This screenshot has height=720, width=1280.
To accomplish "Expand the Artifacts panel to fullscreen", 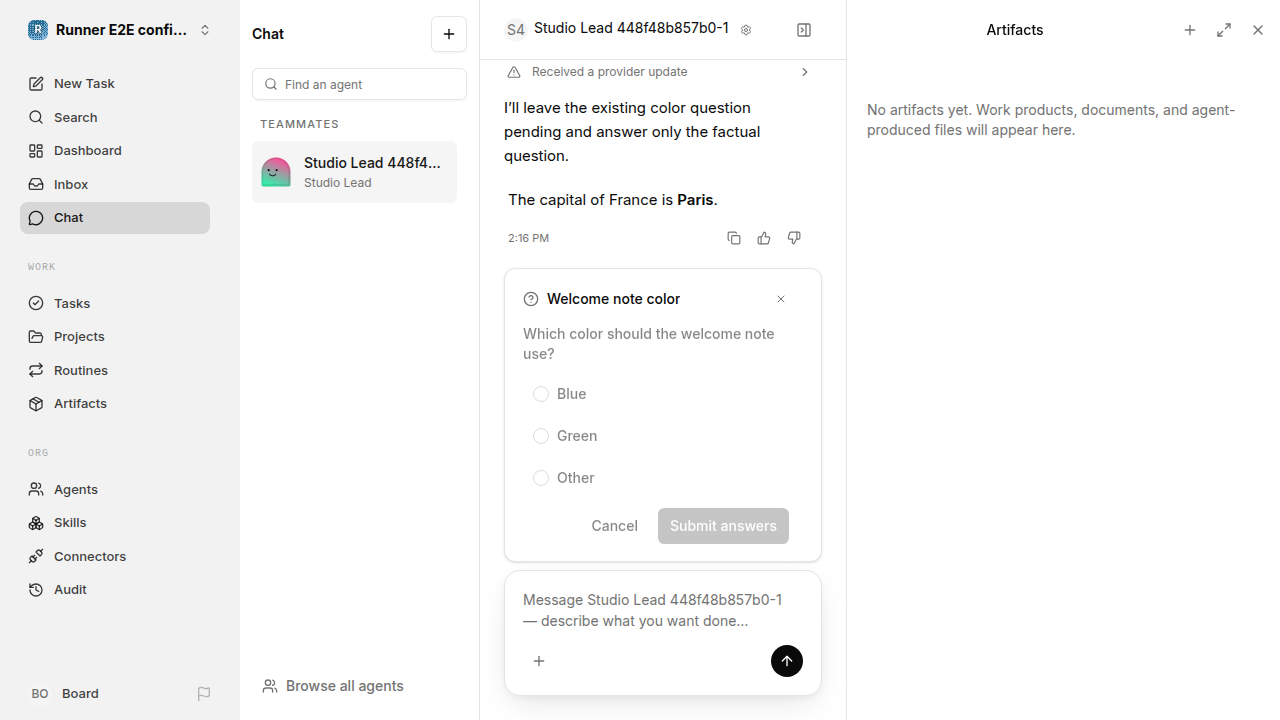I will [x=1224, y=30].
